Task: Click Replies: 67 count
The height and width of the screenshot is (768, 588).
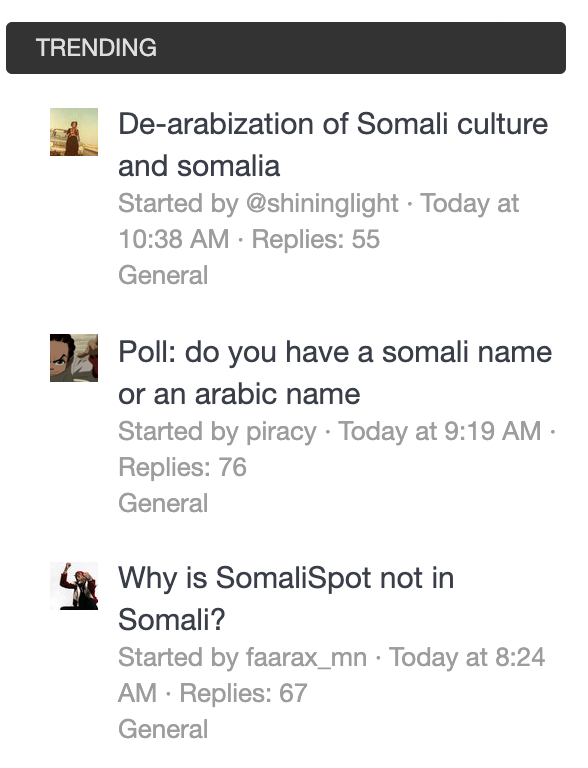Action: tap(244, 693)
